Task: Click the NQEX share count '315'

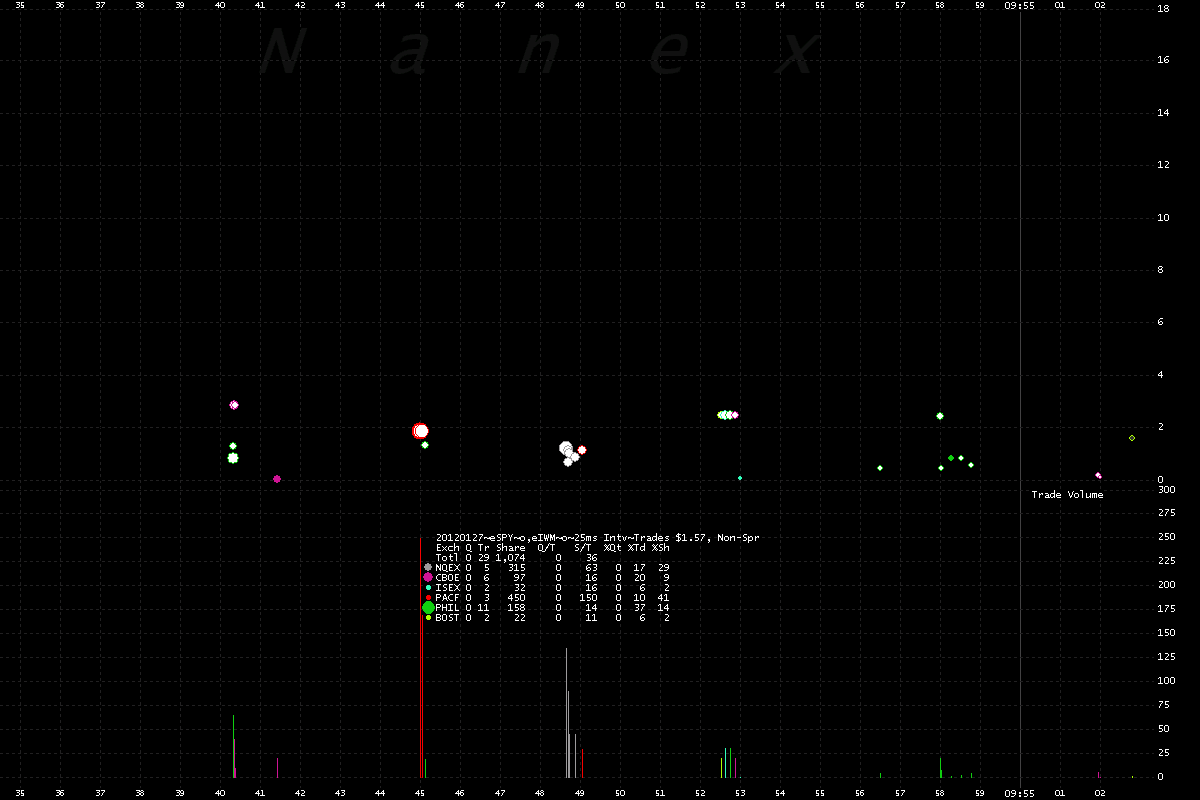Action: click(x=516, y=567)
